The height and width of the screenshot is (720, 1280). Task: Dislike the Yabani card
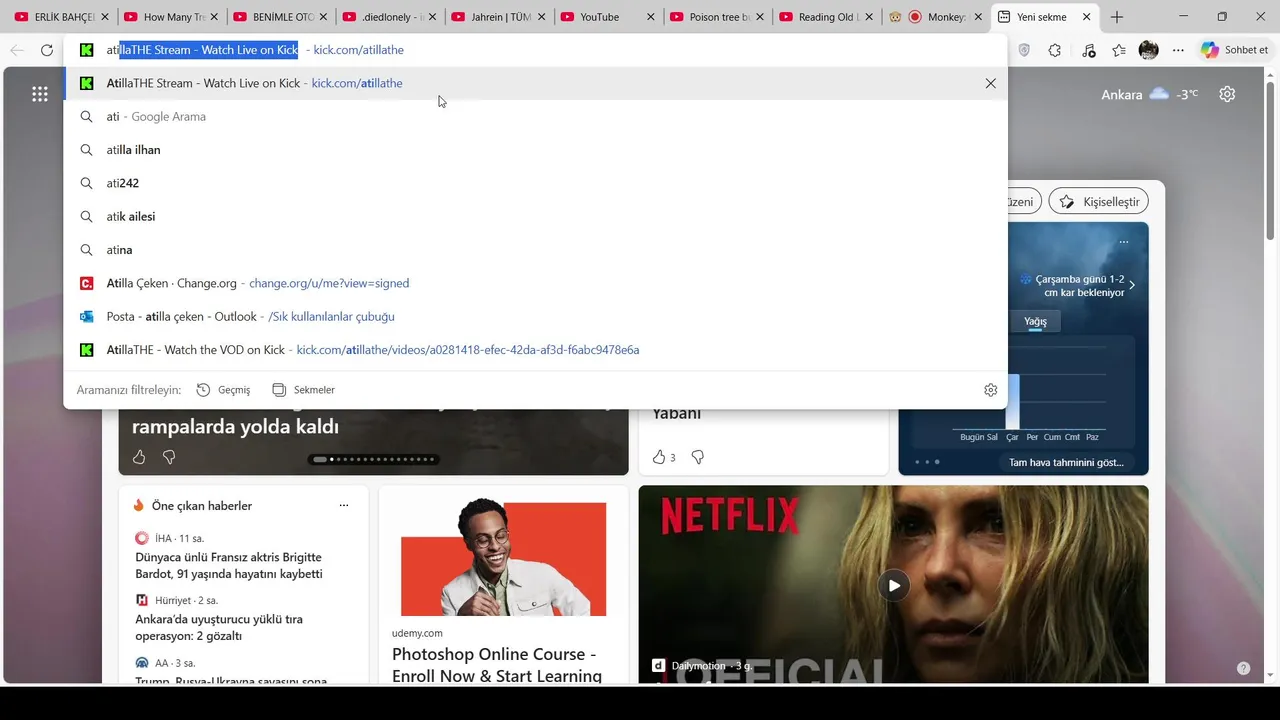coord(698,457)
